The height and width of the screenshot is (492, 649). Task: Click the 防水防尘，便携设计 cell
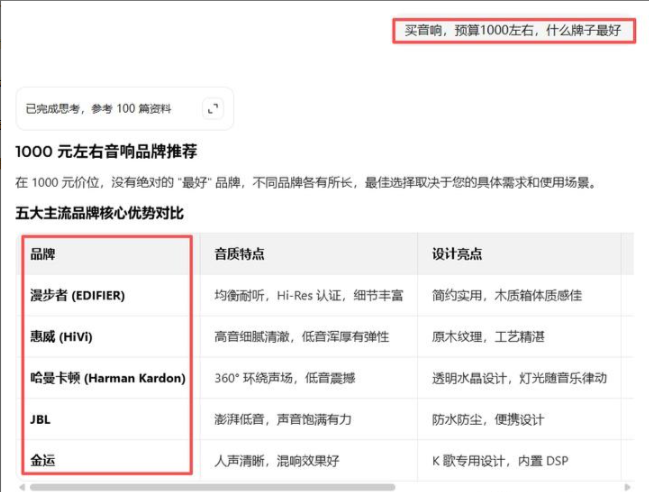click(486, 419)
